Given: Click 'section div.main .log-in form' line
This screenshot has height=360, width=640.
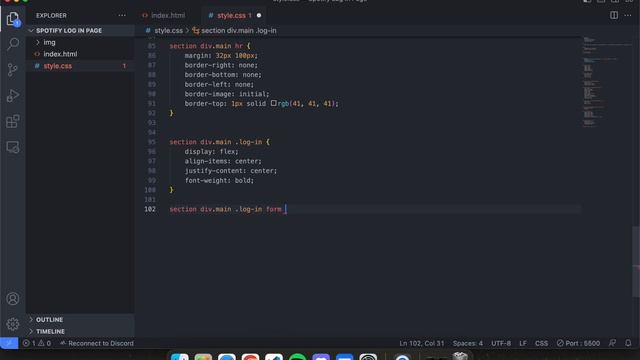Looking at the screenshot, I should (225, 209).
